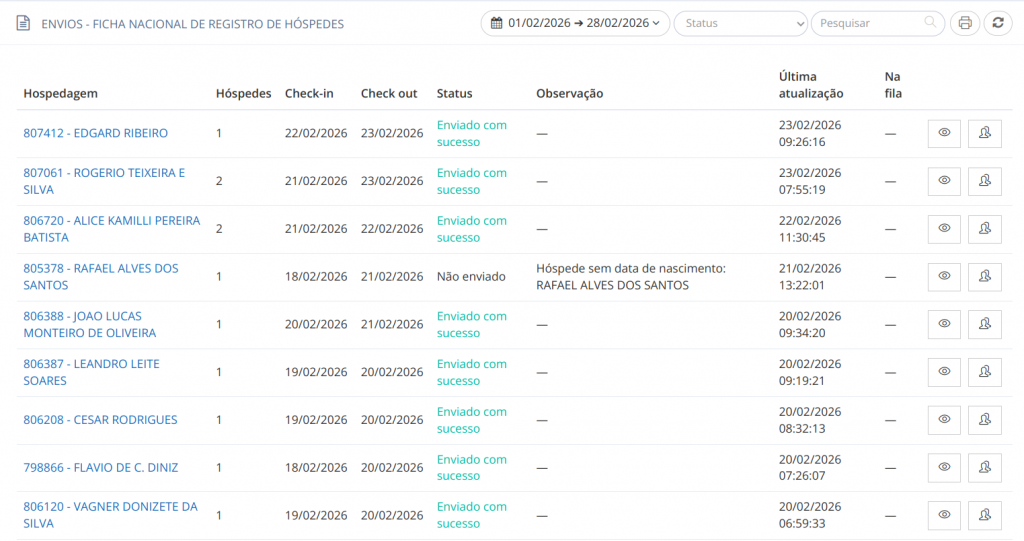Sort by the Check-in column header
The width and height of the screenshot is (1024, 541).
309,94
